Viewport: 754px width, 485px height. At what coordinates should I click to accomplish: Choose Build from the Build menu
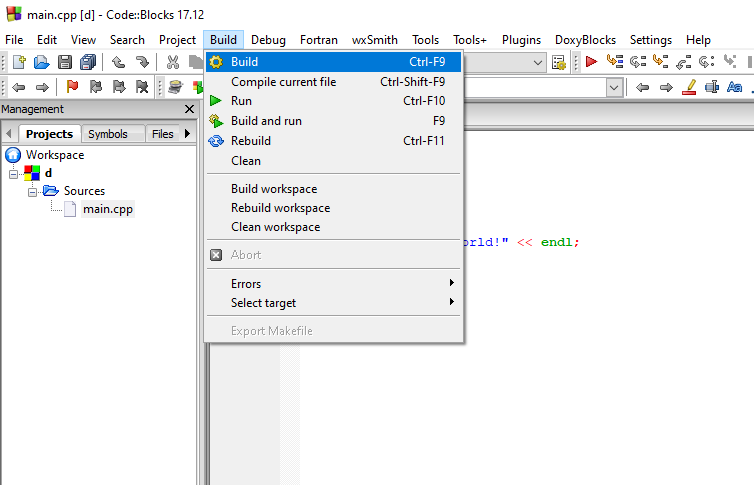(333, 62)
